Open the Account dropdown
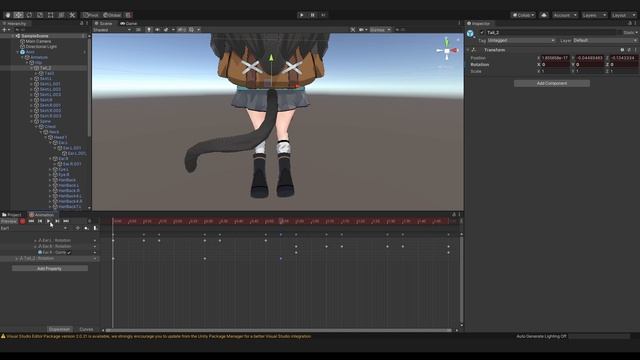 pyautogui.click(x=564, y=15)
